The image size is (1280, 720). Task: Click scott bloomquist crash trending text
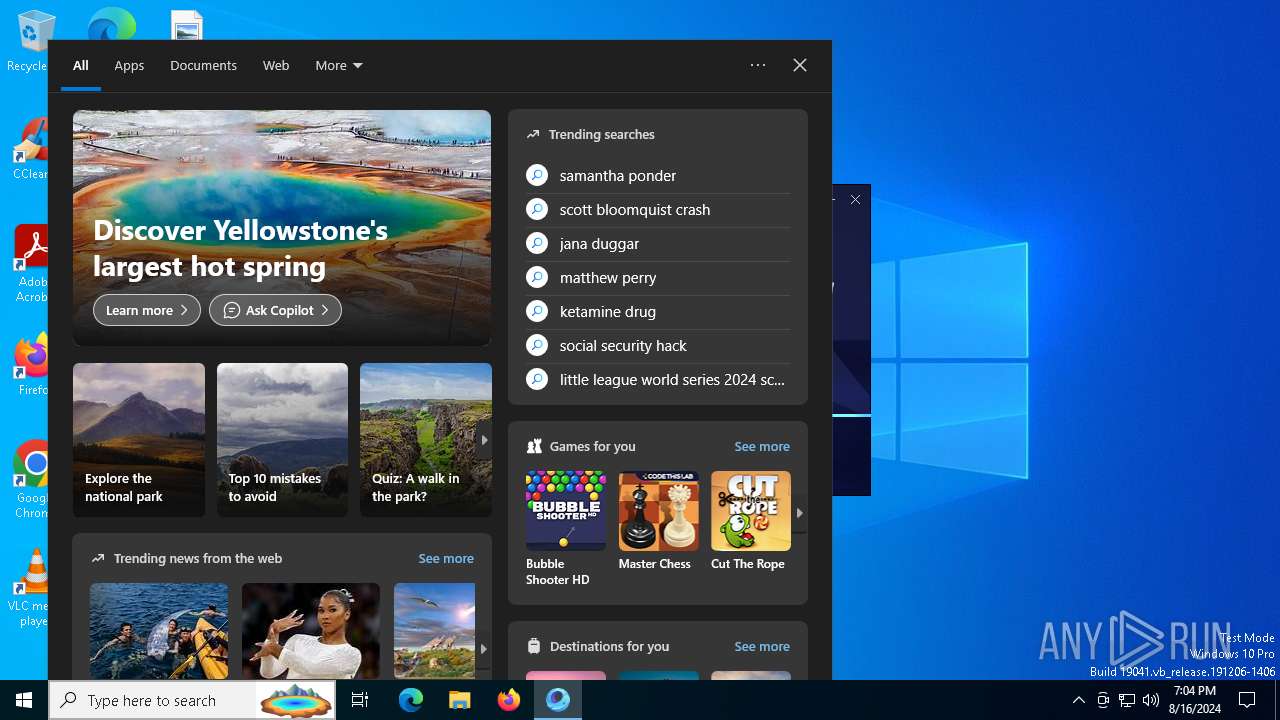coord(635,209)
